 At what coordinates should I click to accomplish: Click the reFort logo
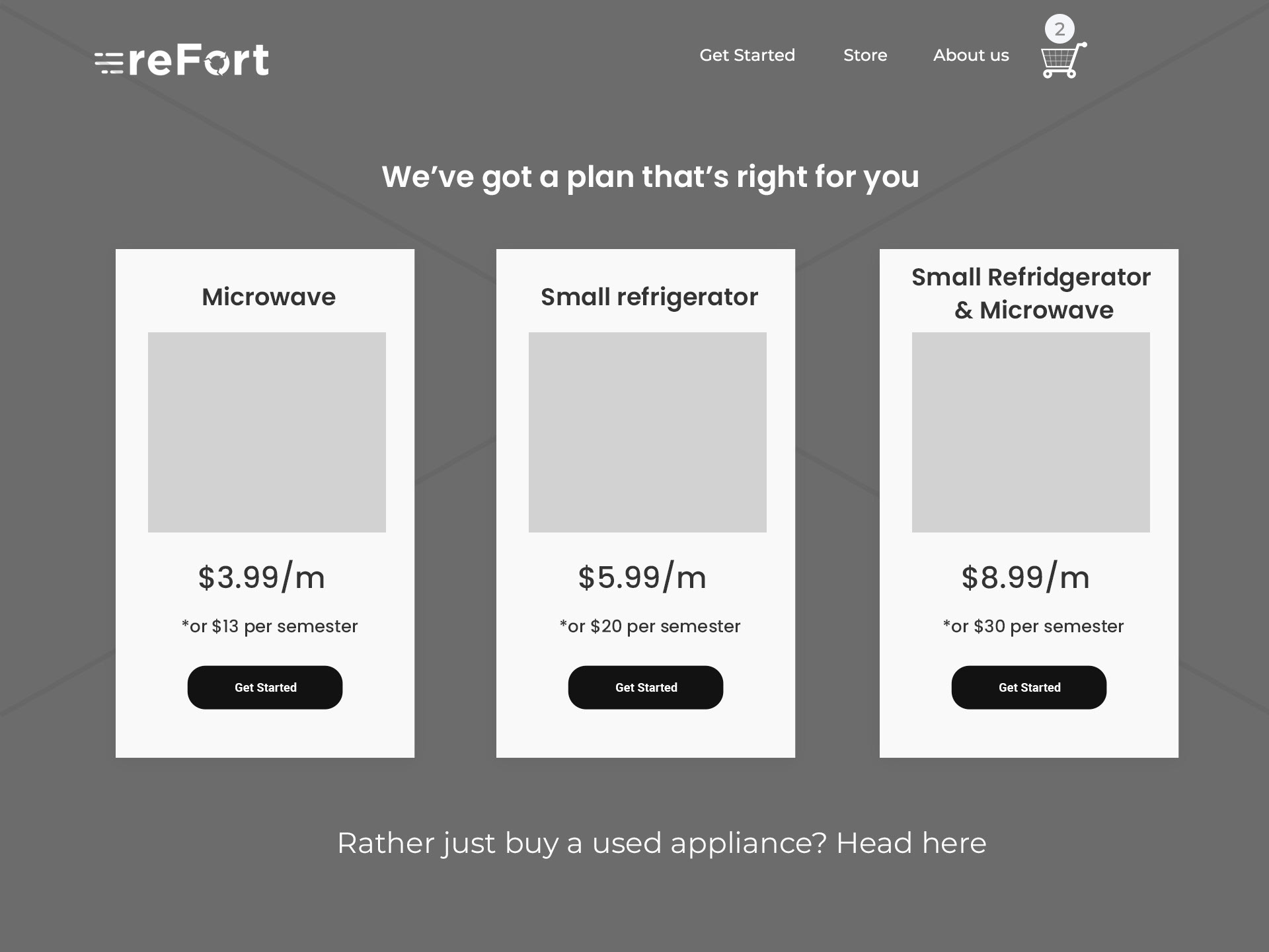pyautogui.click(x=182, y=60)
